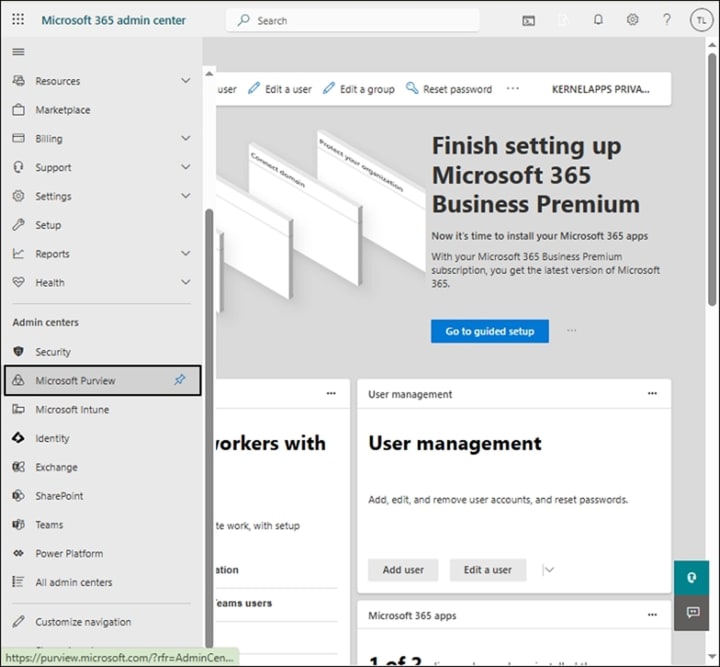
Task: Open more options beside guided setup button
Action: [571, 331]
